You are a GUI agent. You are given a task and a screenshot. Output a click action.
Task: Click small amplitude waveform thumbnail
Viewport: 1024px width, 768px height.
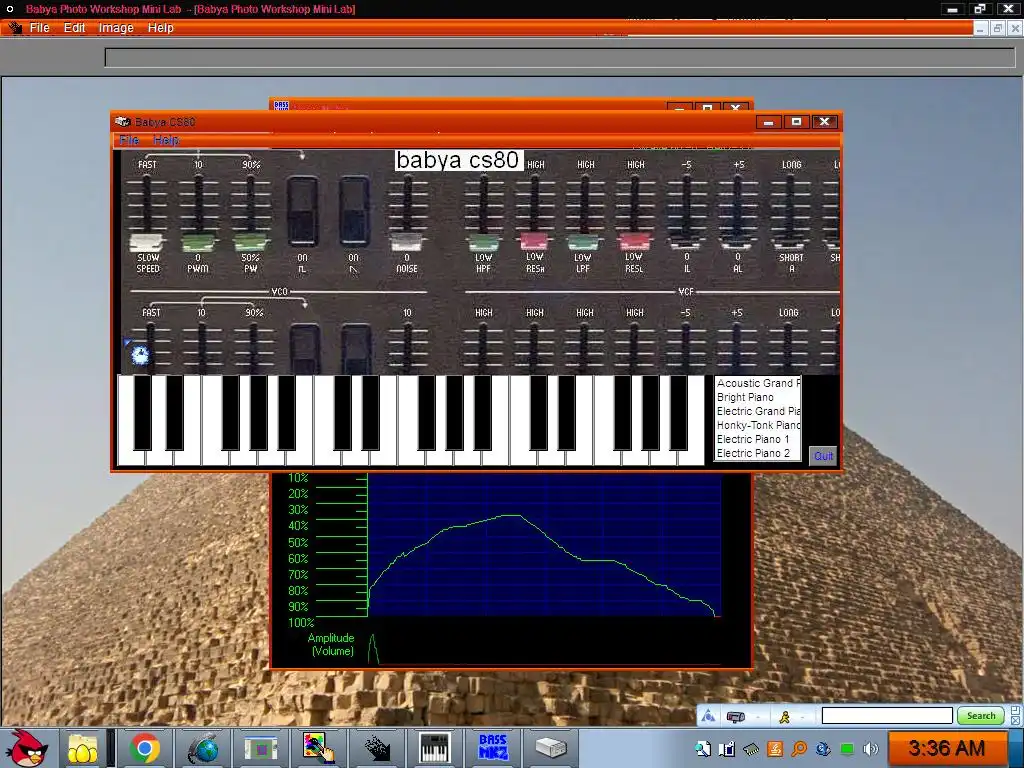[373, 648]
